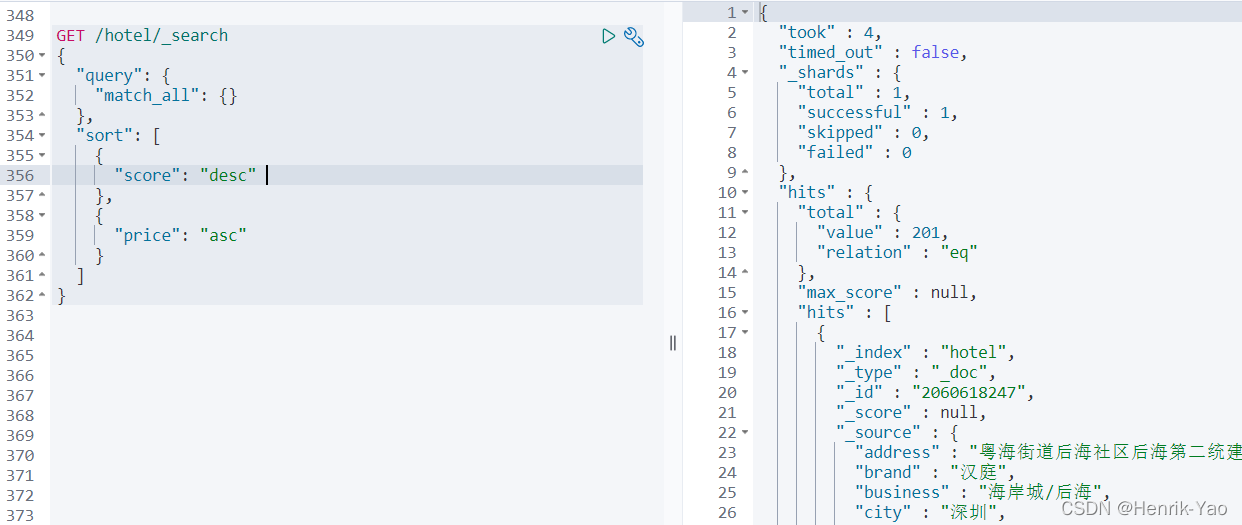
Task: Click the "timed_out" : false line
Action: (873, 52)
